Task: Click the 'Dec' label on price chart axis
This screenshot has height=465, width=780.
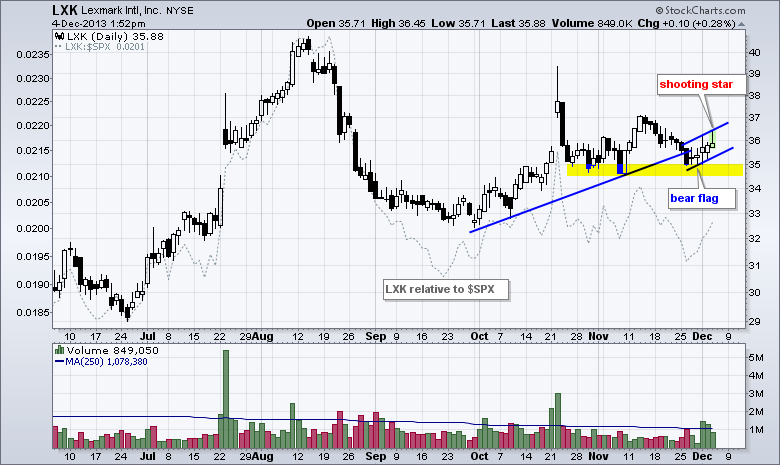Action: click(702, 336)
